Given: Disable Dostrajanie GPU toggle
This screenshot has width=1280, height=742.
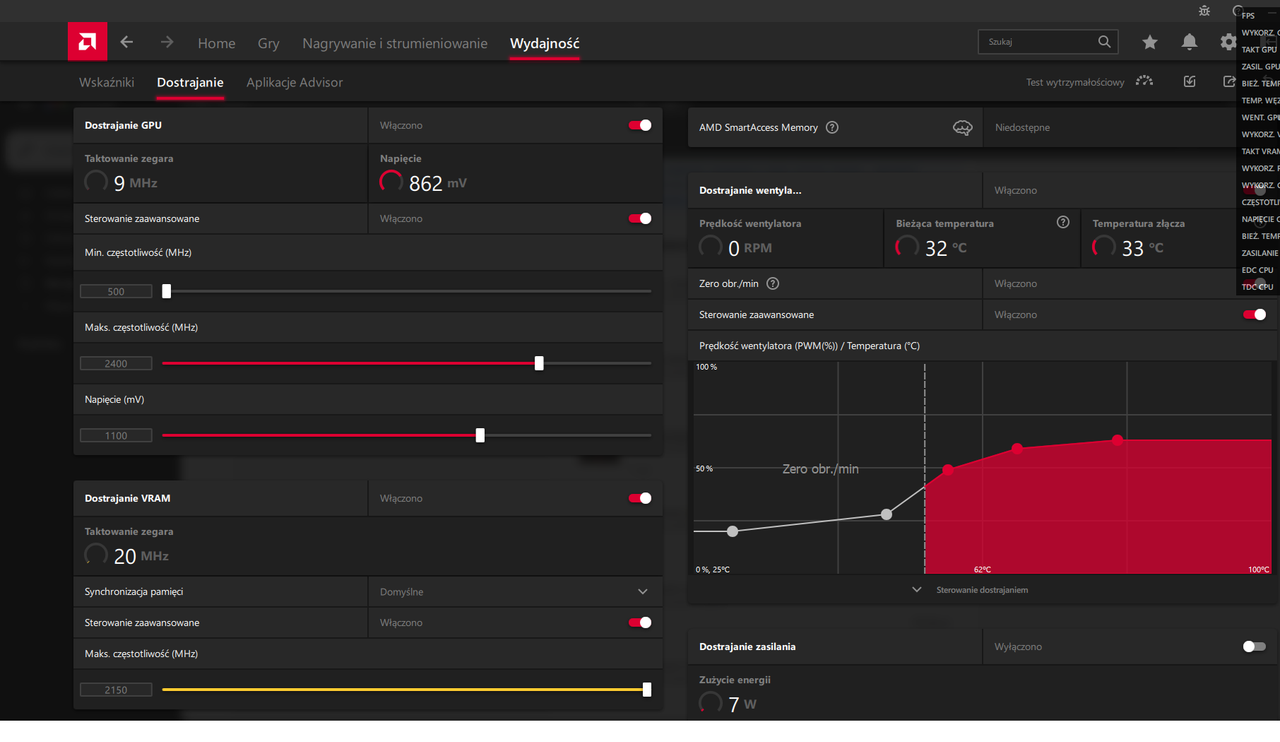Looking at the screenshot, I should (x=640, y=125).
